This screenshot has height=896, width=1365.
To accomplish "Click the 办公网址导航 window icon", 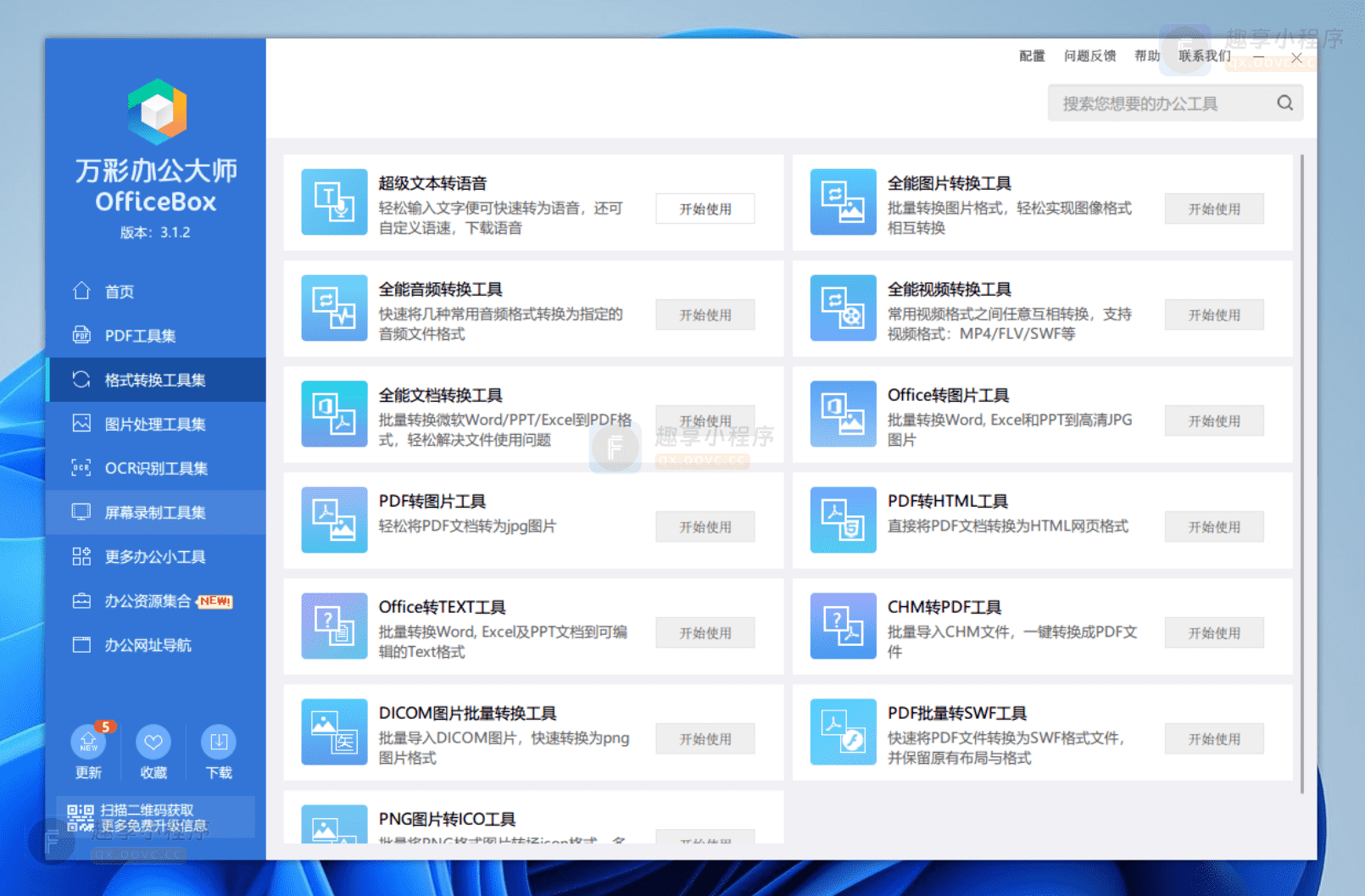I will click(81, 644).
